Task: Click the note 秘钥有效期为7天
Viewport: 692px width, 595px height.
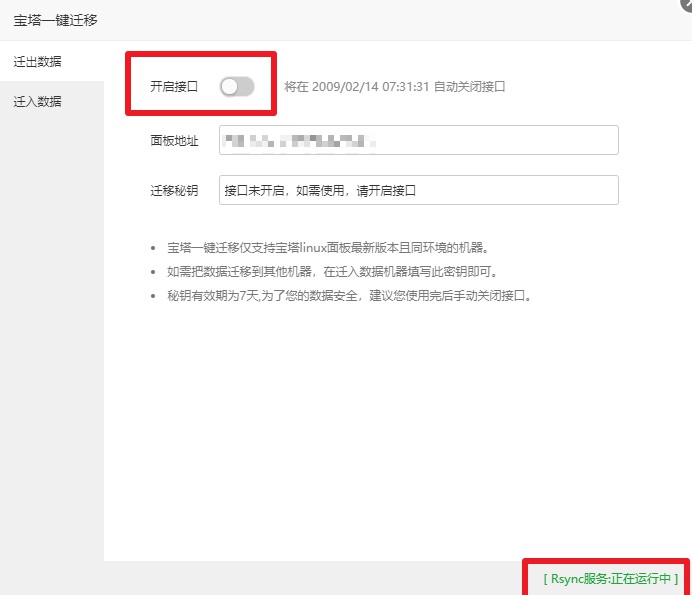Action: click(x=349, y=296)
